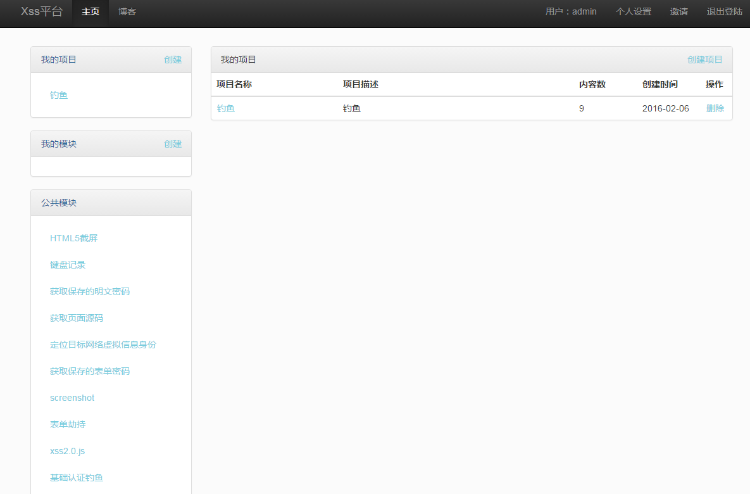The image size is (750, 494).
Task: Click the 用户: admin label
Action: 571,12
